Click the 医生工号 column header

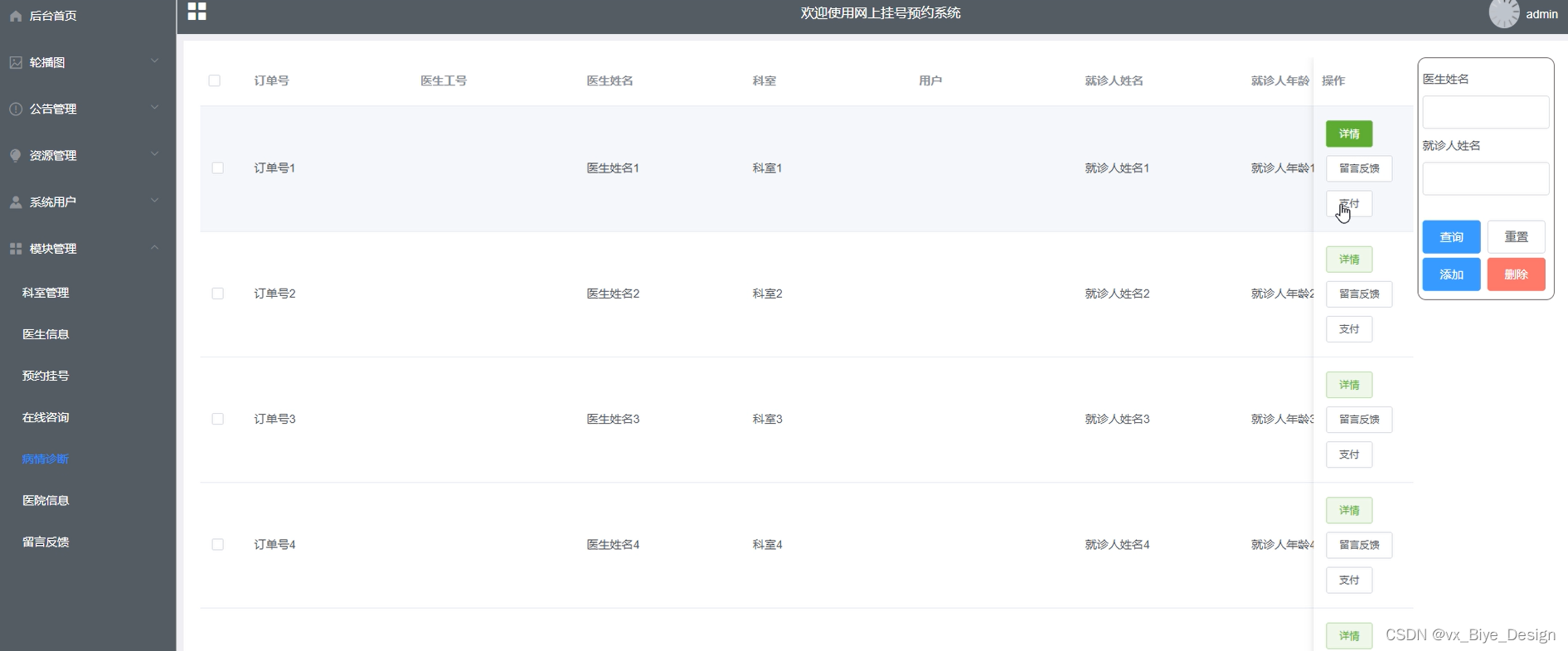[444, 80]
